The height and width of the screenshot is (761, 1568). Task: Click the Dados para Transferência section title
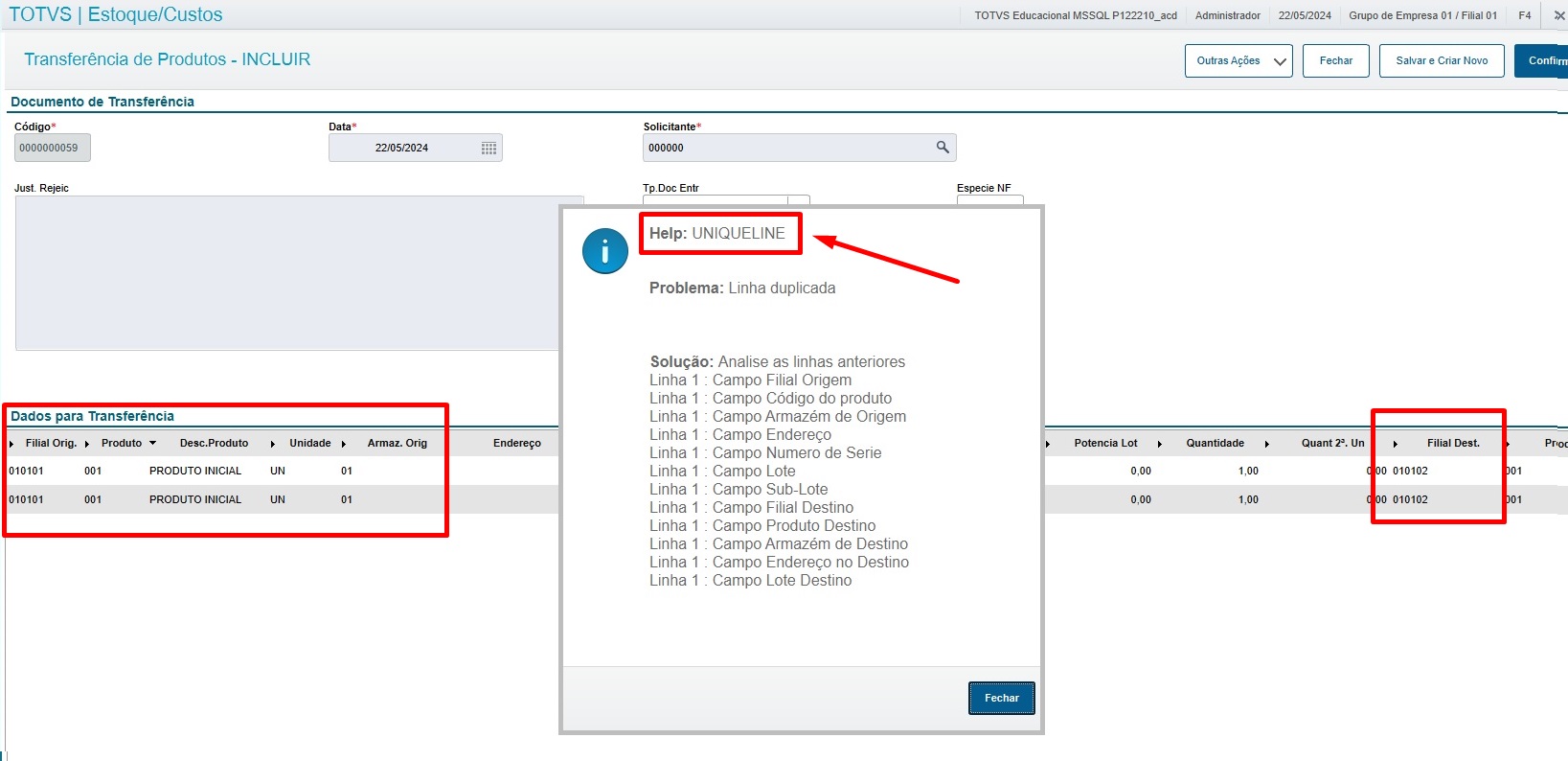tap(92, 416)
